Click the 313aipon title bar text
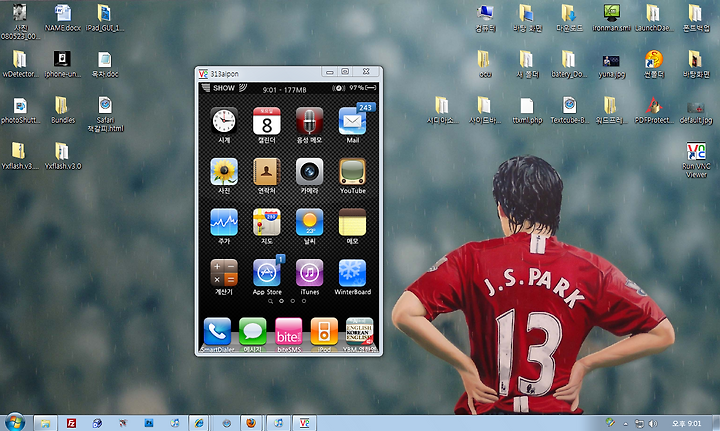This screenshot has width=720, height=431. (225, 73)
